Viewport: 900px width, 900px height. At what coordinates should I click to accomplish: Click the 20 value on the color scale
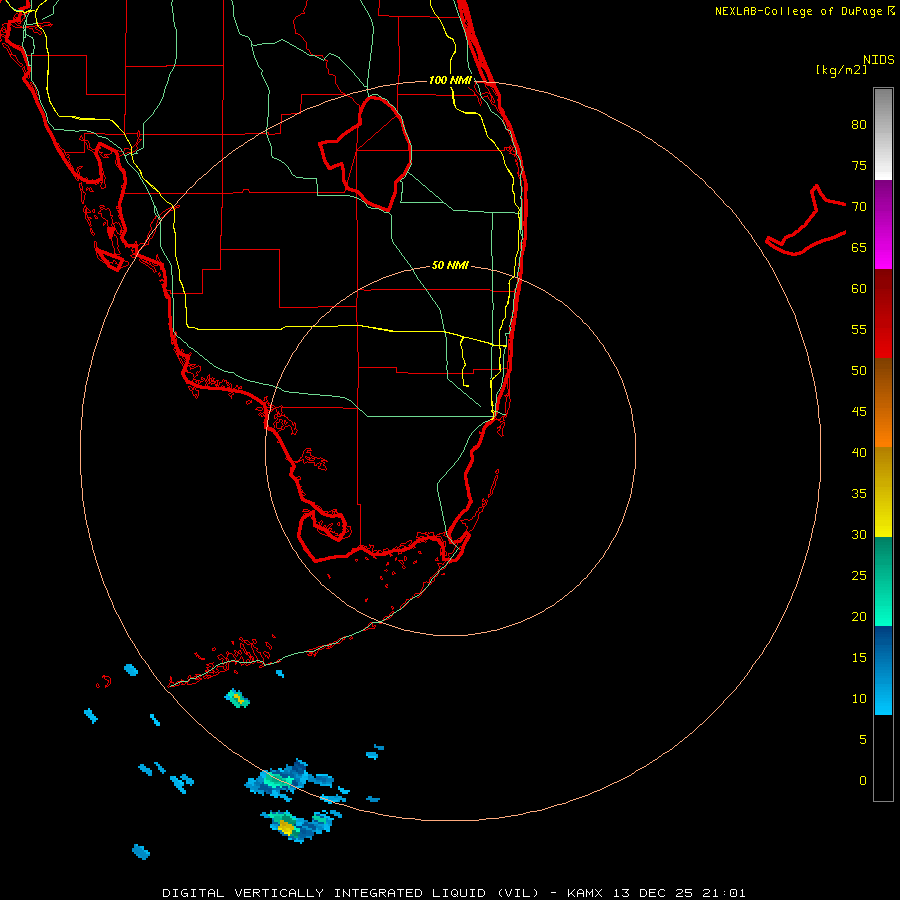tap(859, 616)
